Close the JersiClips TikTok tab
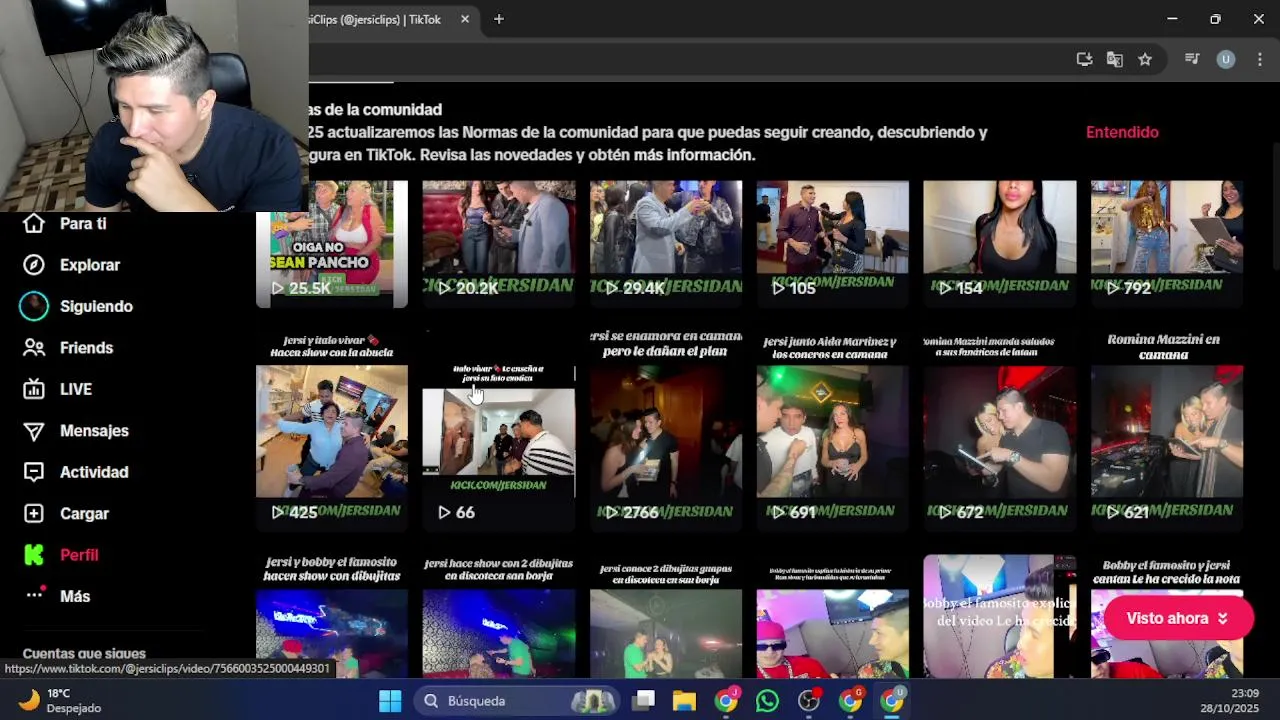 [465, 19]
